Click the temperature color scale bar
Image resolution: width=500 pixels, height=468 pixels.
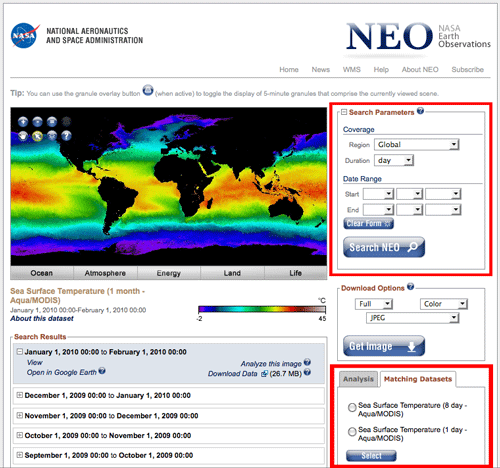pos(262,309)
